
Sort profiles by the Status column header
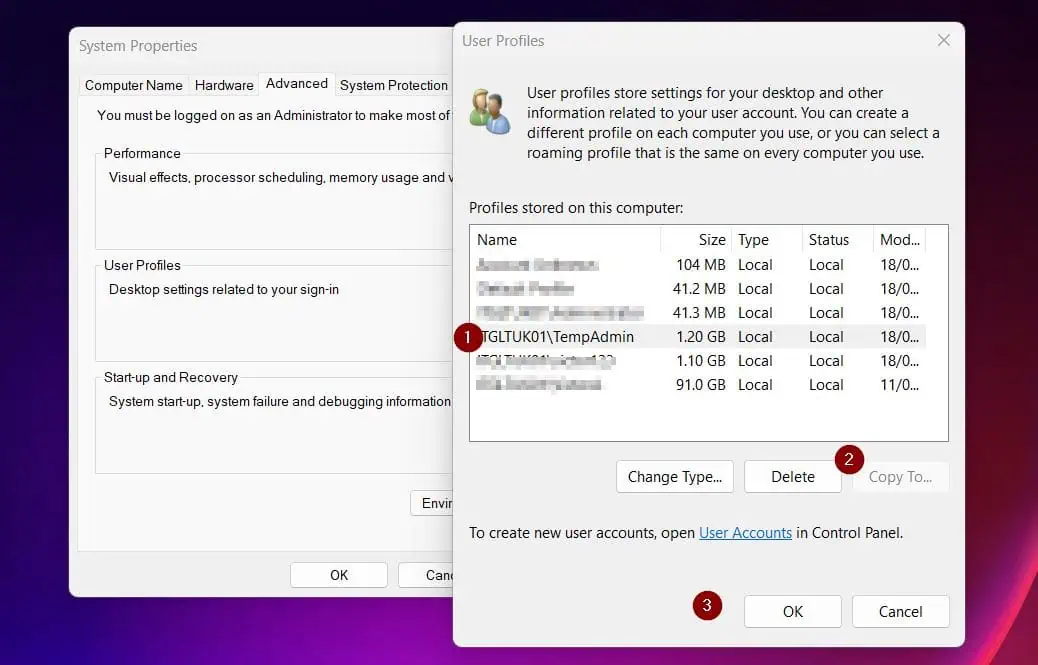(x=837, y=240)
